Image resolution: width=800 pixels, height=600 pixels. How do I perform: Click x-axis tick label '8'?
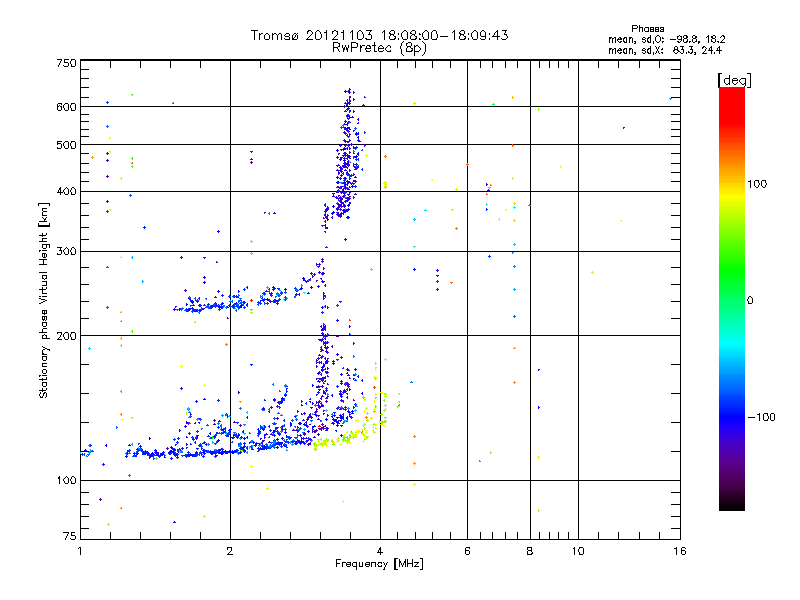point(530,551)
